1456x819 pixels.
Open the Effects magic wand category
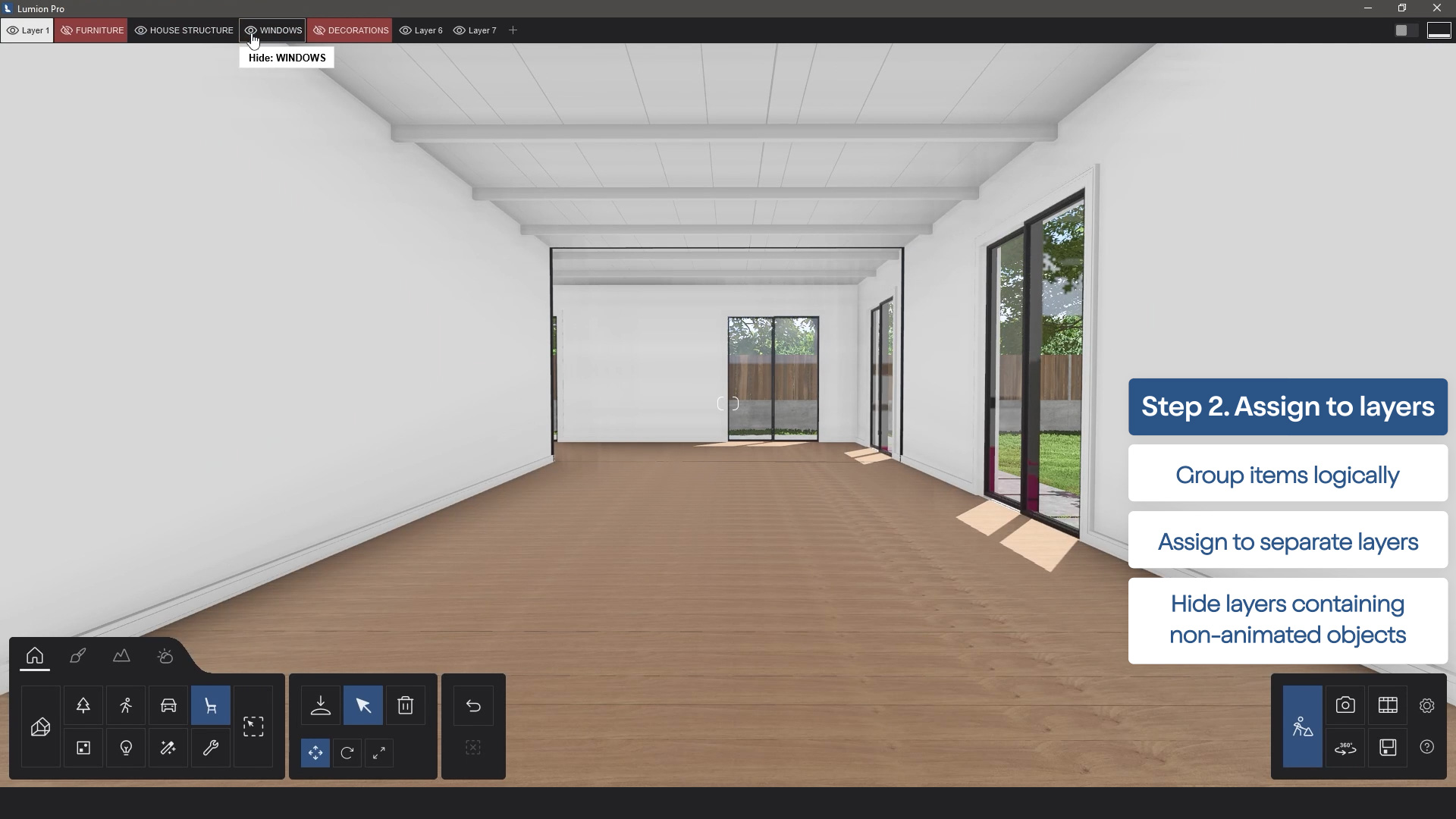coord(168,748)
